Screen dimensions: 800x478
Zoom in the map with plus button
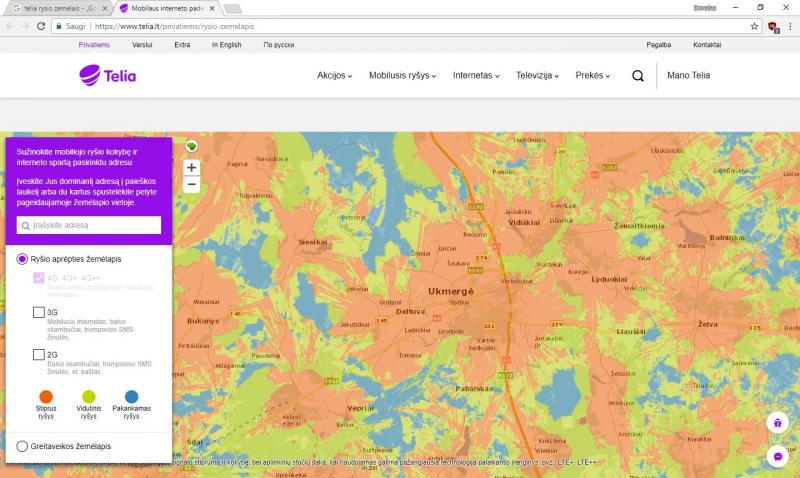[191, 167]
